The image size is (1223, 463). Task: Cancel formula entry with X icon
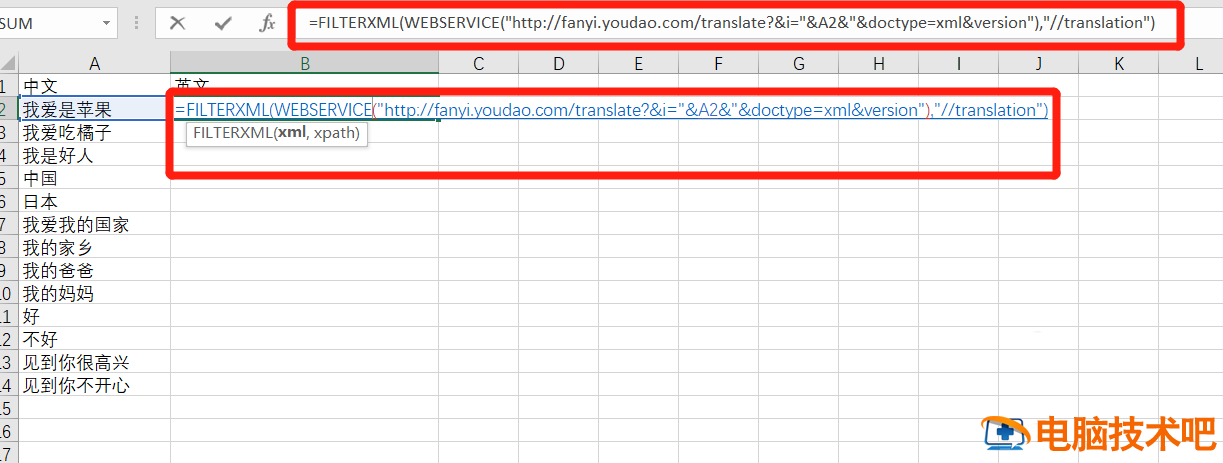177,23
